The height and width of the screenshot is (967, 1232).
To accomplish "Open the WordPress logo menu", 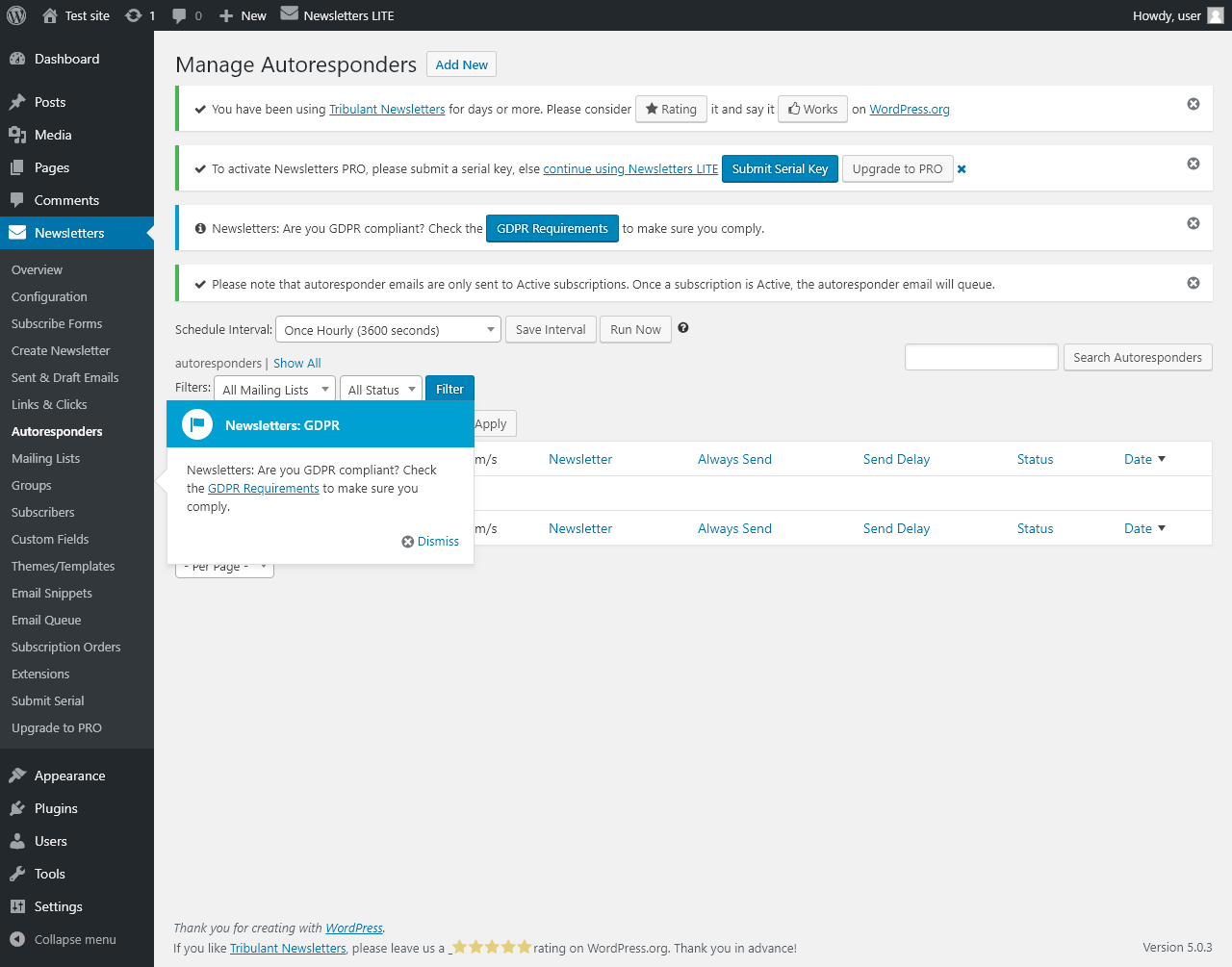I will (16, 15).
